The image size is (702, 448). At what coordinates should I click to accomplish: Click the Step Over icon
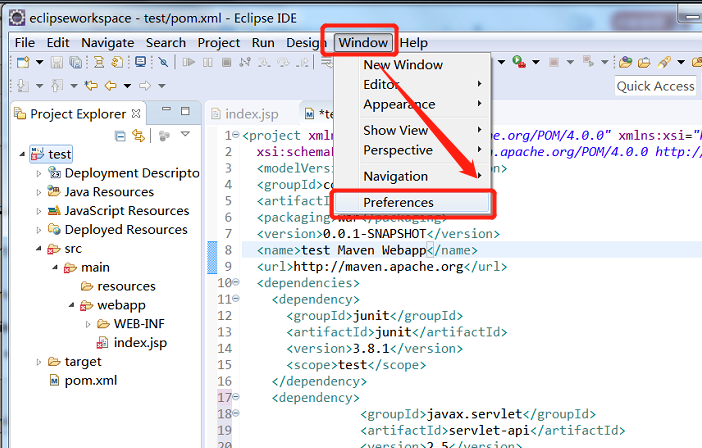click(283, 62)
